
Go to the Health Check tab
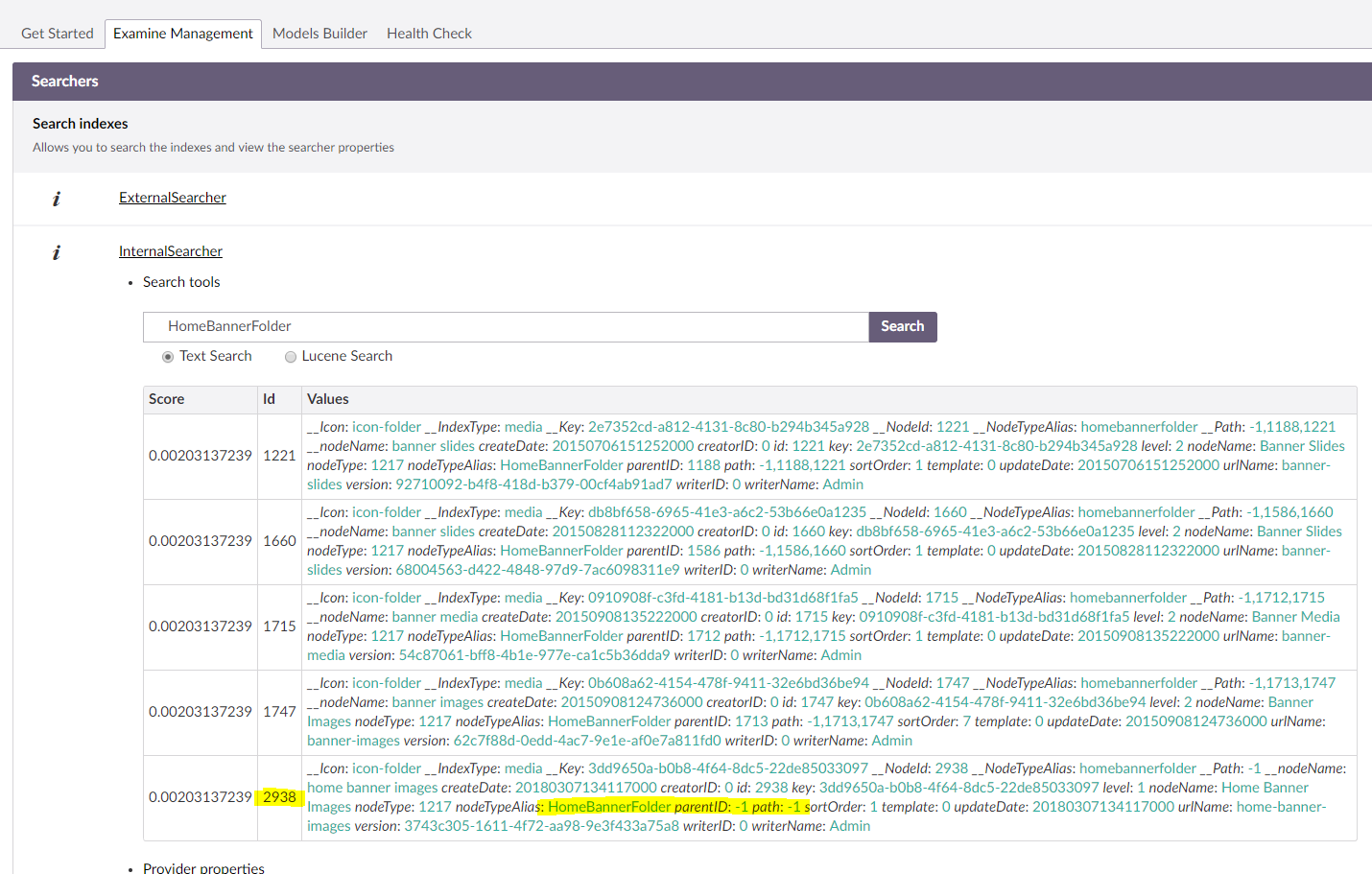click(429, 34)
